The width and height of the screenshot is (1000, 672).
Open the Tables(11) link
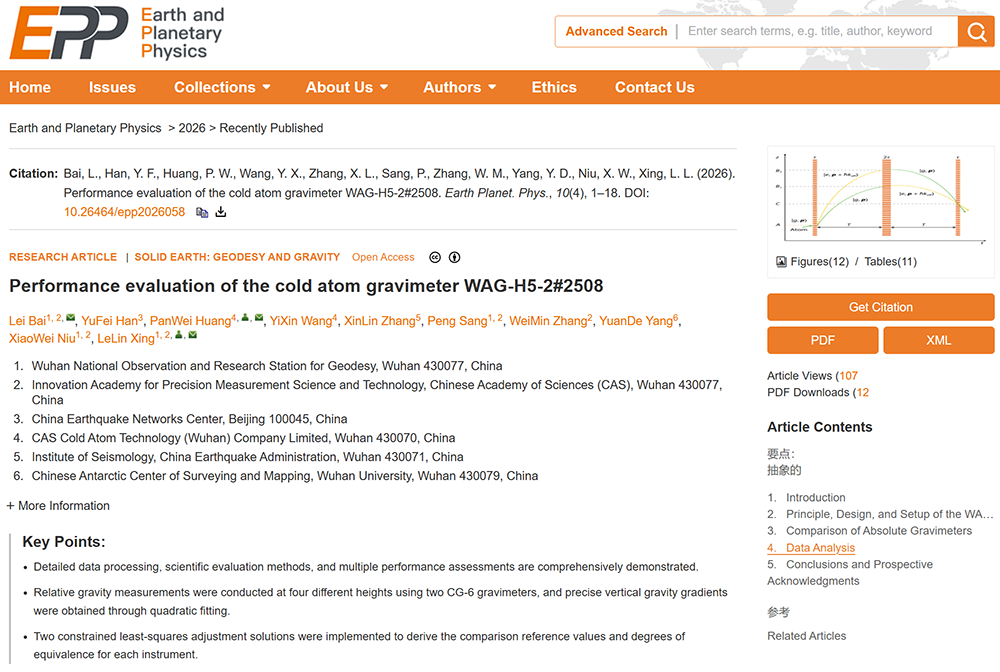890,261
